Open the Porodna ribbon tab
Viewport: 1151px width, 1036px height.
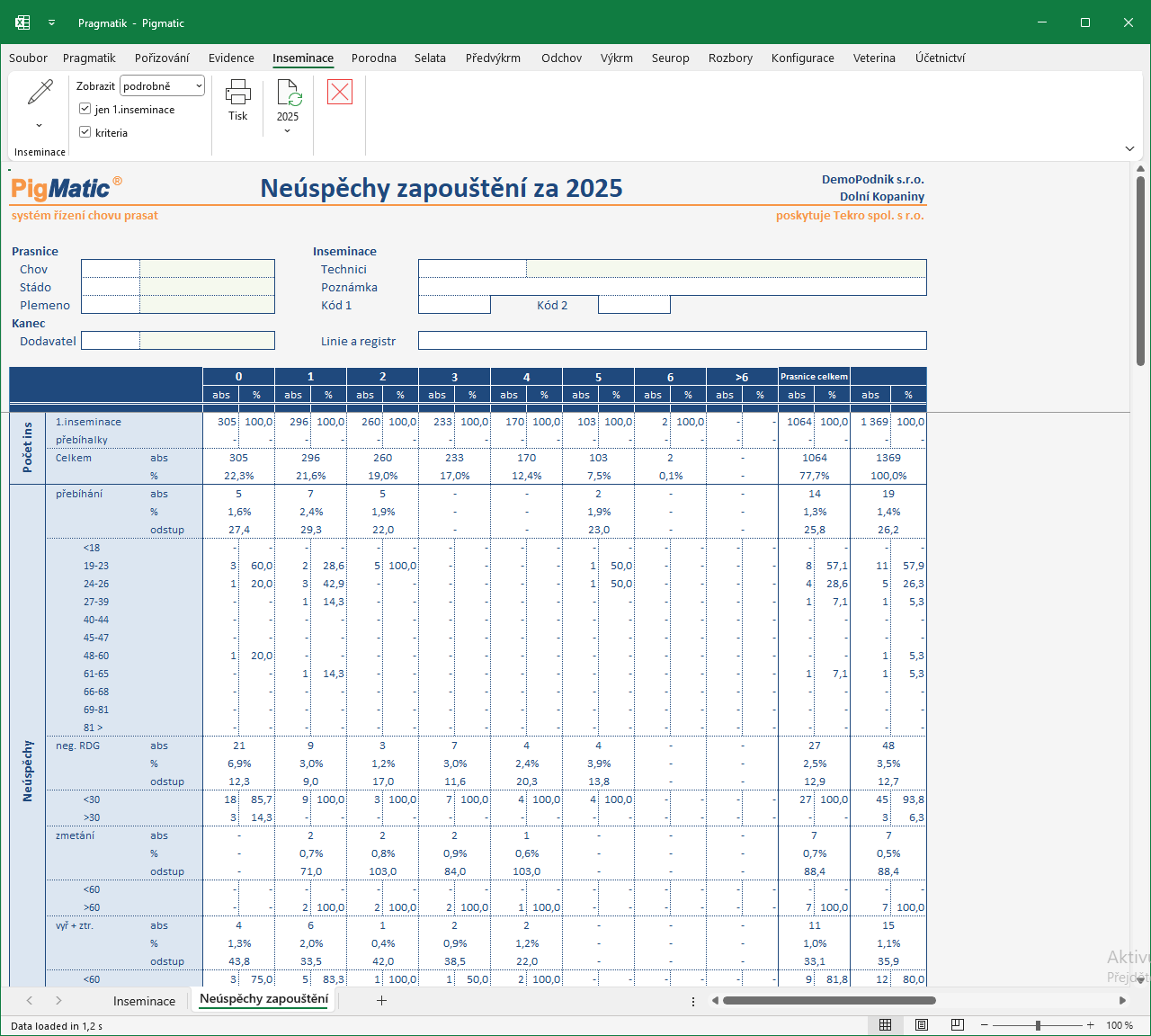(374, 58)
